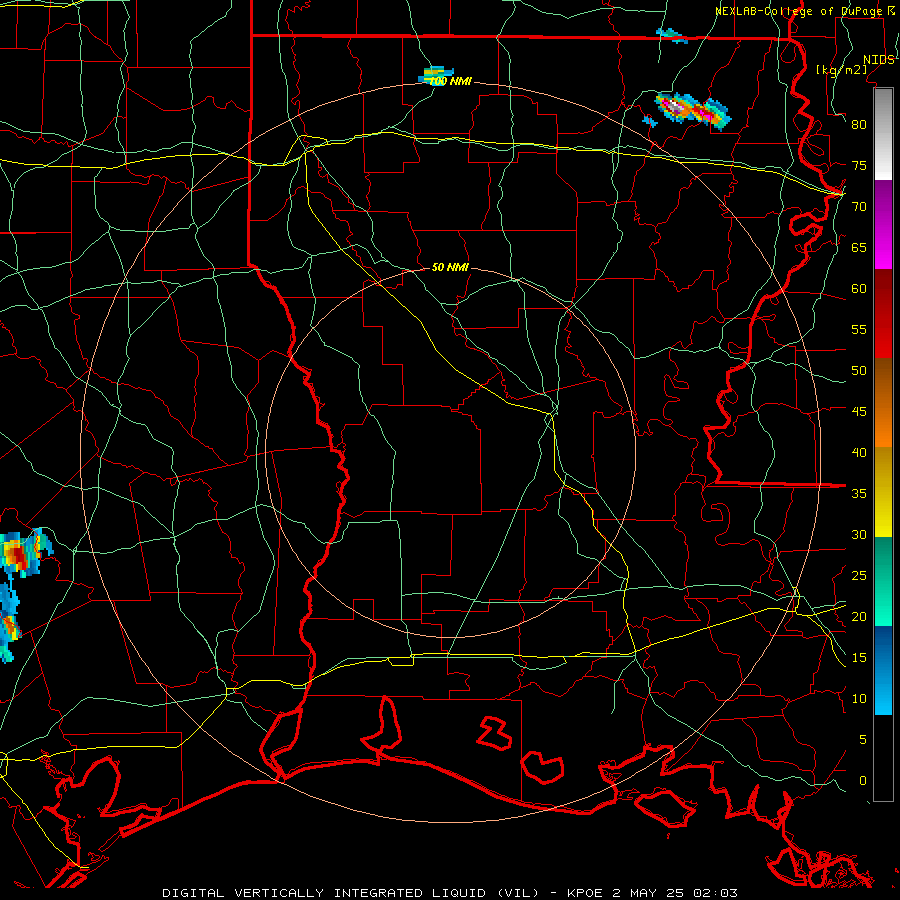Click the intense storm cell in the northeast
Image resolution: width=900 pixels, height=900 pixels.
(x=693, y=110)
